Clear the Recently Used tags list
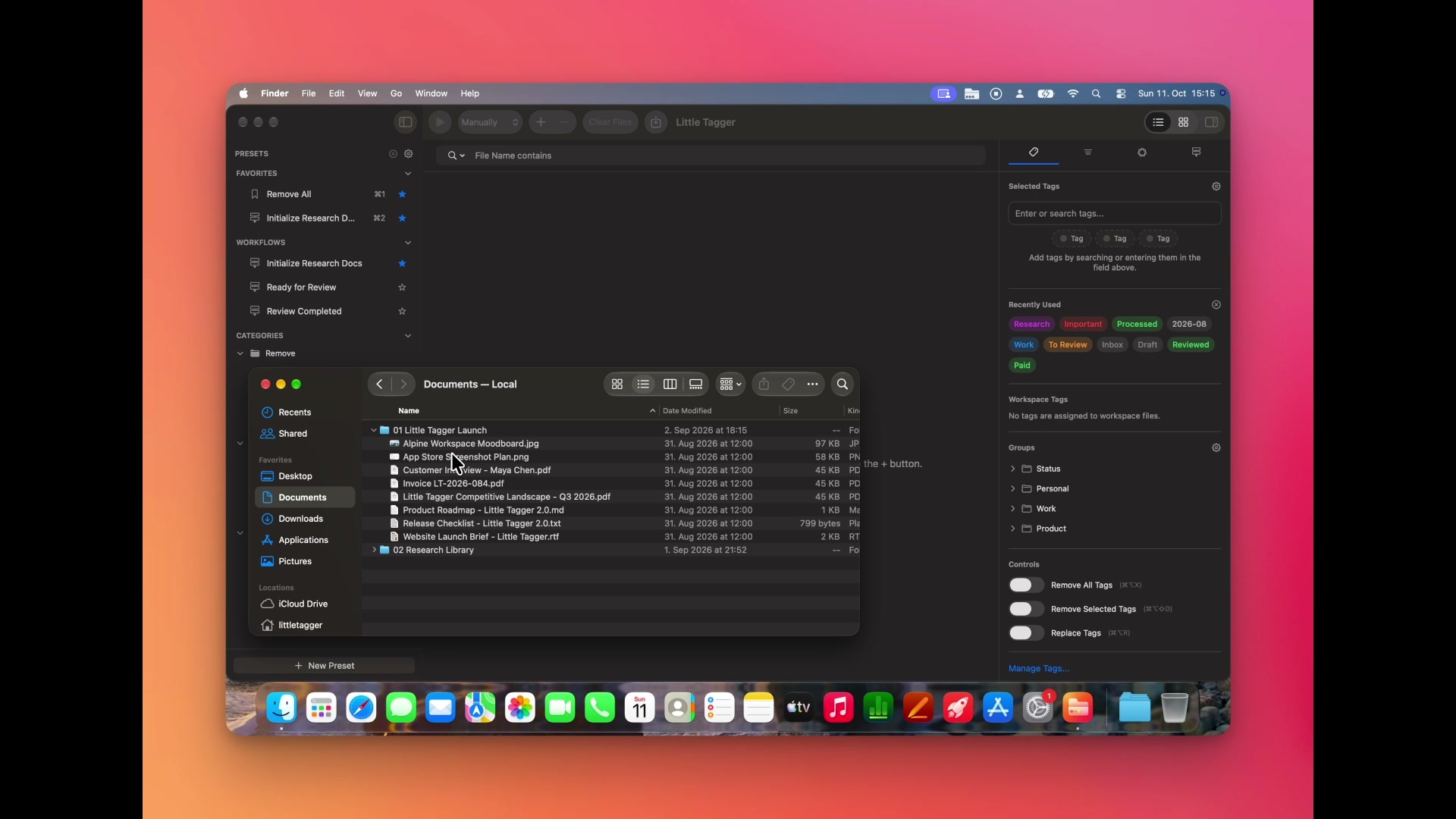This screenshot has height=819, width=1456. click(x=1216, y=305)
